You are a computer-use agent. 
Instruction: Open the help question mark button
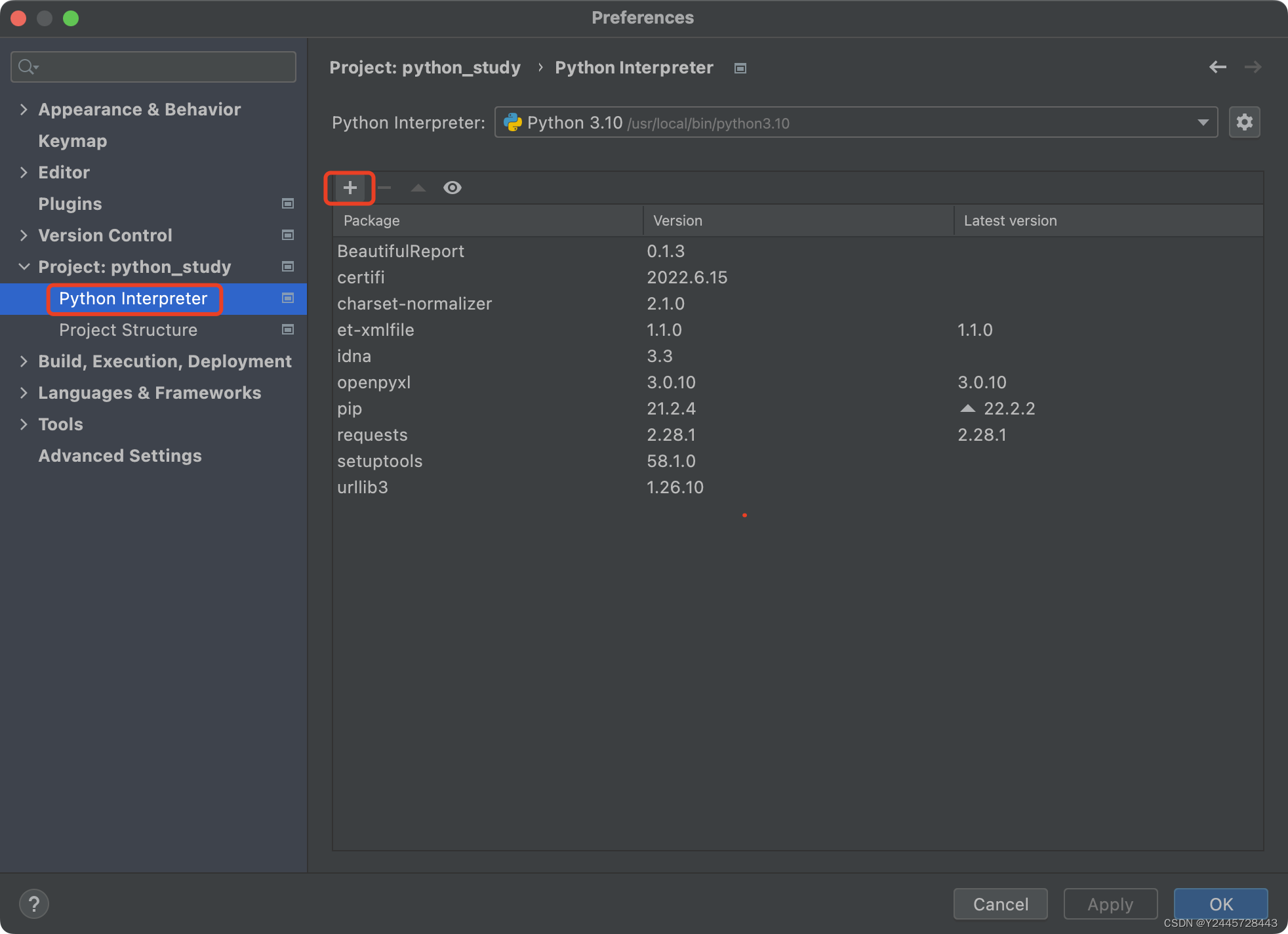pyautogui.click(x=34, y=904)
